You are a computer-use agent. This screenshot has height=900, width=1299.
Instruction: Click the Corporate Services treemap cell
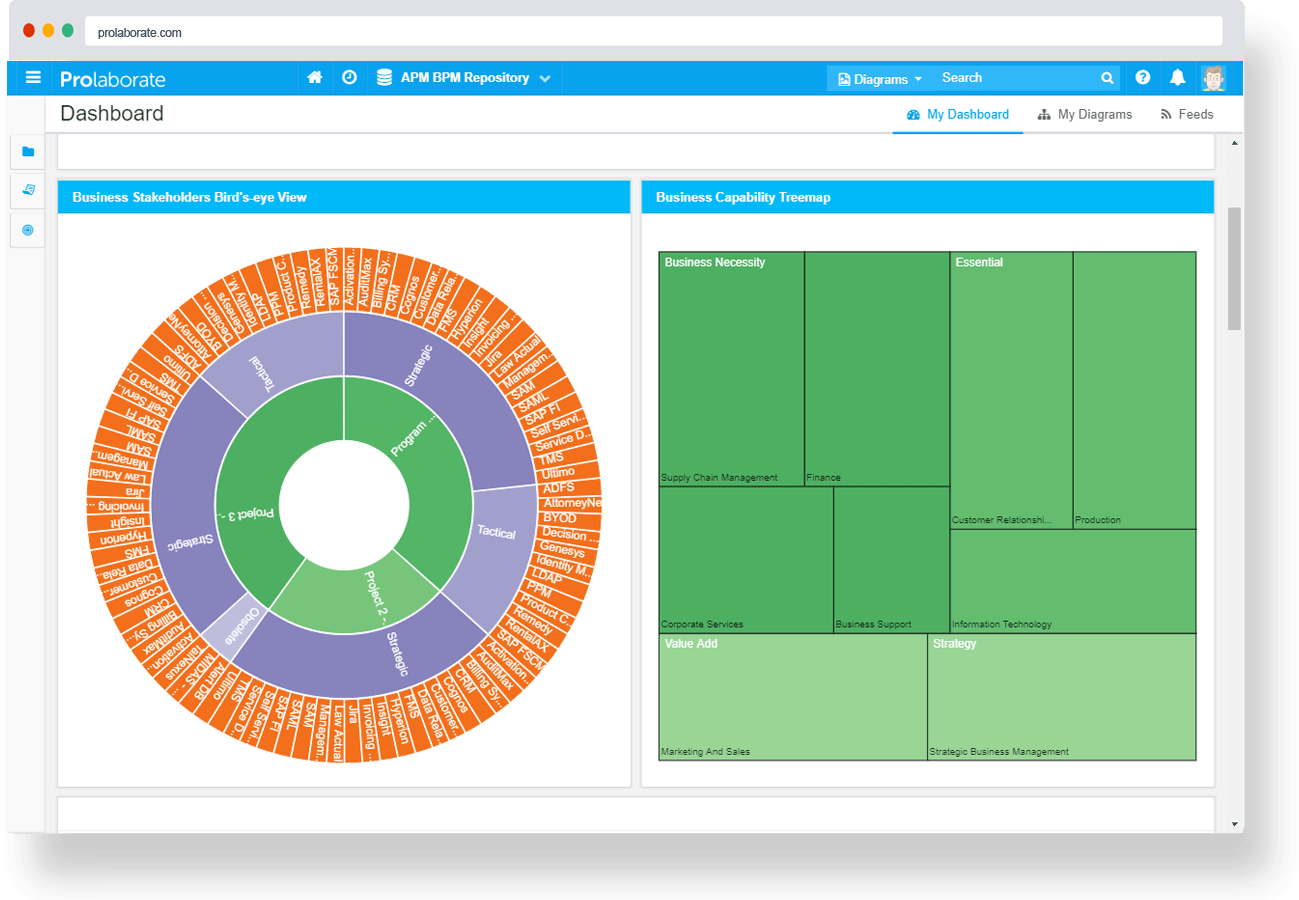746,559
